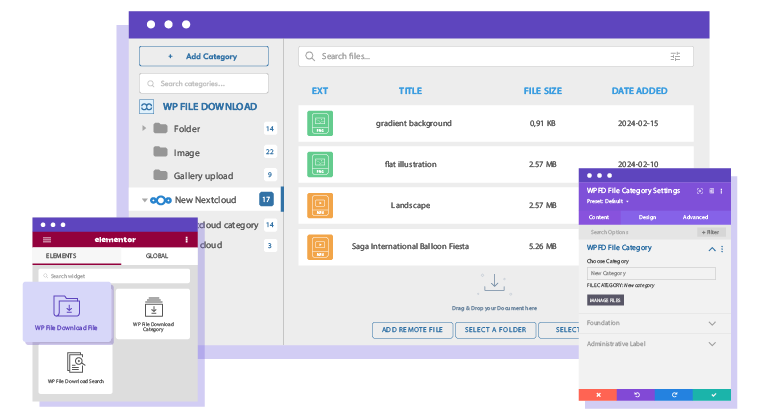This screenshot has height=420, width=760.
Task: Collapse the New Nextcloud category
Action: pyautogui.click(x=145, y=200)
